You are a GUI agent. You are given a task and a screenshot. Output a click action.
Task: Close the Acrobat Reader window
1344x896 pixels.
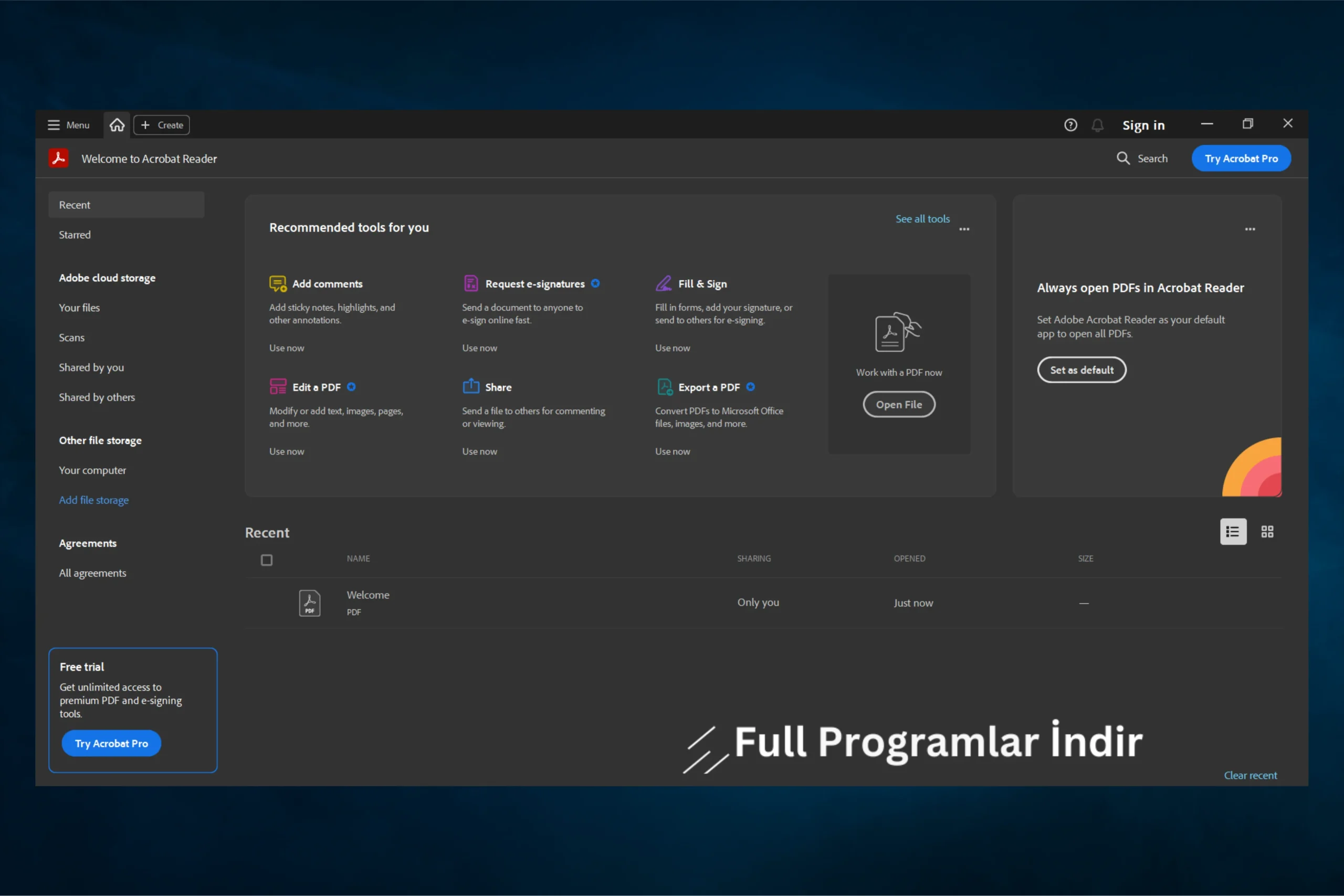1288,123
